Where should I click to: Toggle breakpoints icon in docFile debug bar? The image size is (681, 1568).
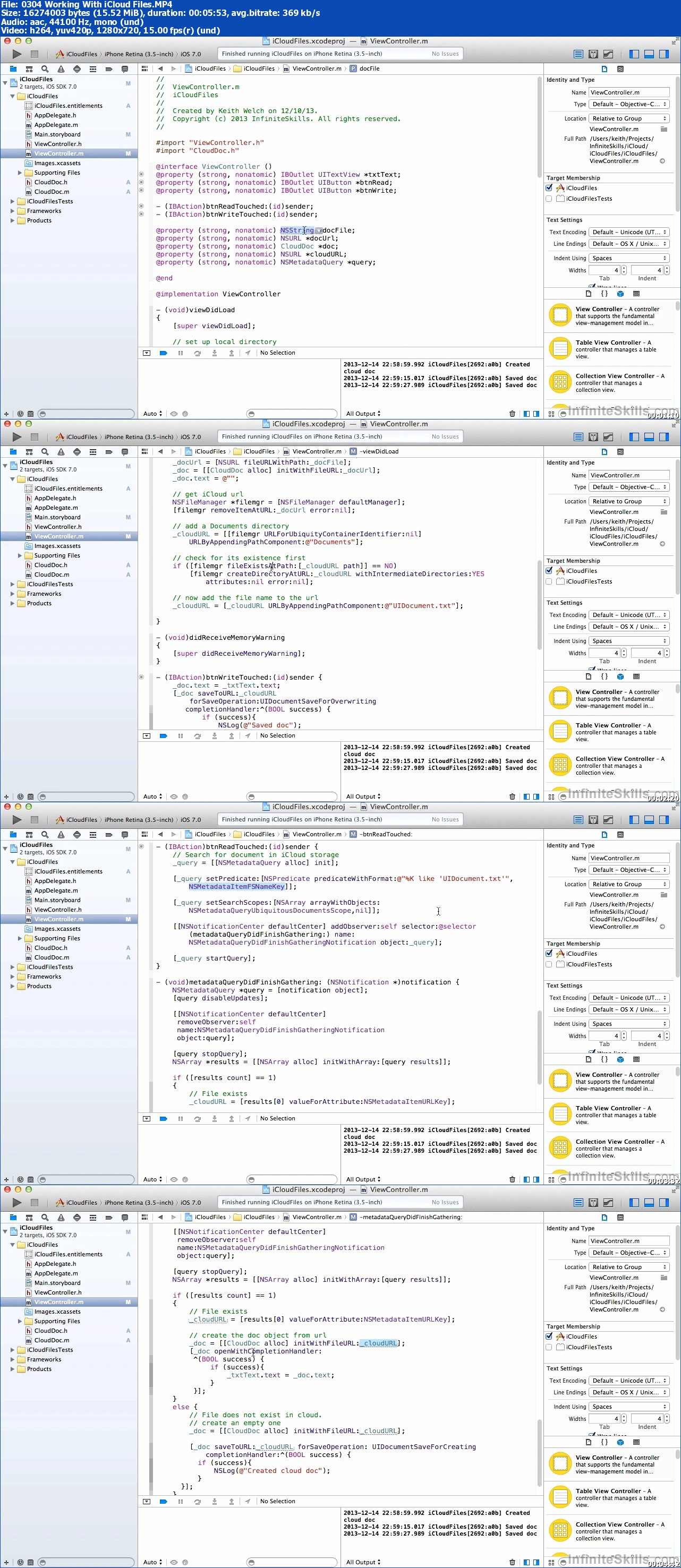click(163, 353)
